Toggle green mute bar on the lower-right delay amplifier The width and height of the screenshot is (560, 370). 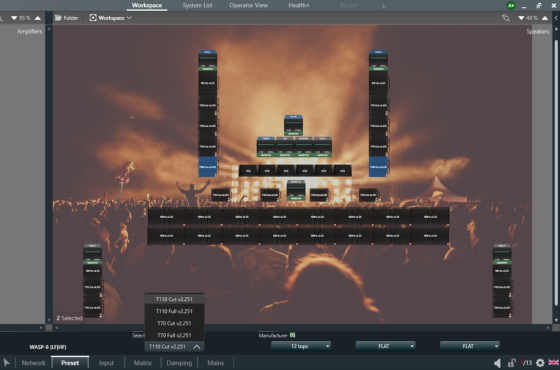click(x=502, y=263)
